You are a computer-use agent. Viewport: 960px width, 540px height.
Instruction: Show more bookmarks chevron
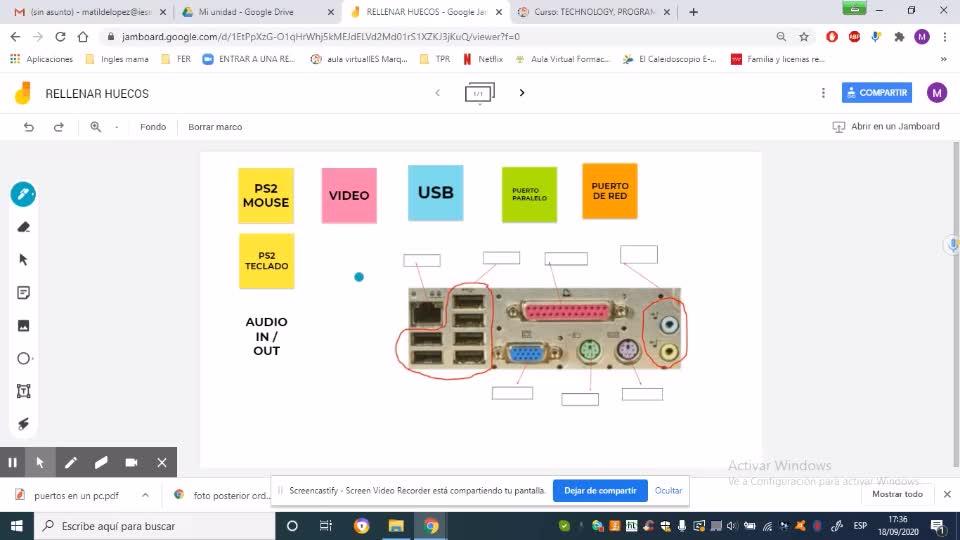click(943, 59)
